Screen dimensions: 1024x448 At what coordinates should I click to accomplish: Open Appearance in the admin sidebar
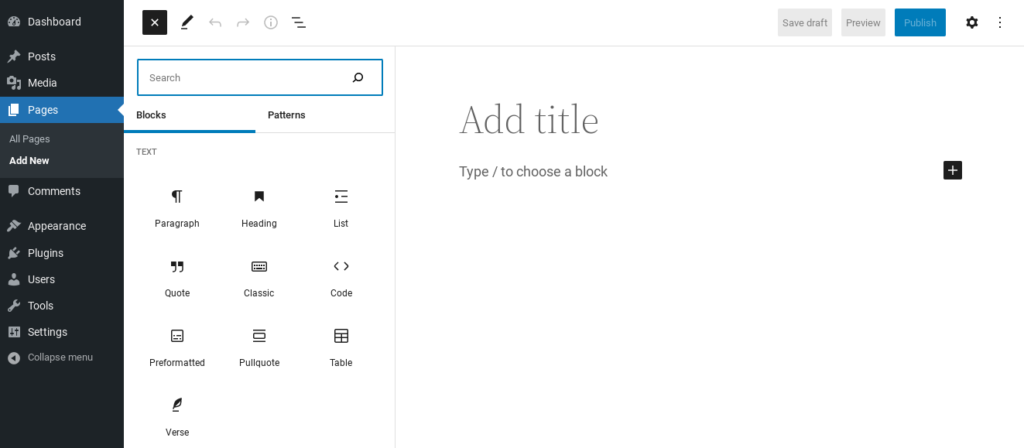(62, 226)
